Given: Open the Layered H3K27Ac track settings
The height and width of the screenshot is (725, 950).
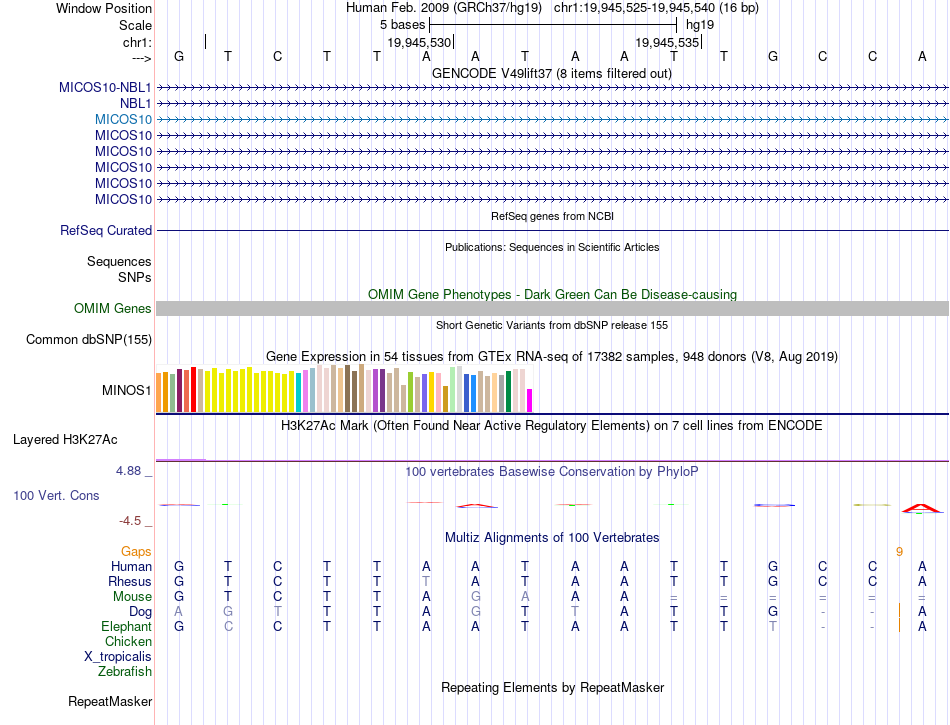Looking at the screenshot, I should [x=65, y=439].
